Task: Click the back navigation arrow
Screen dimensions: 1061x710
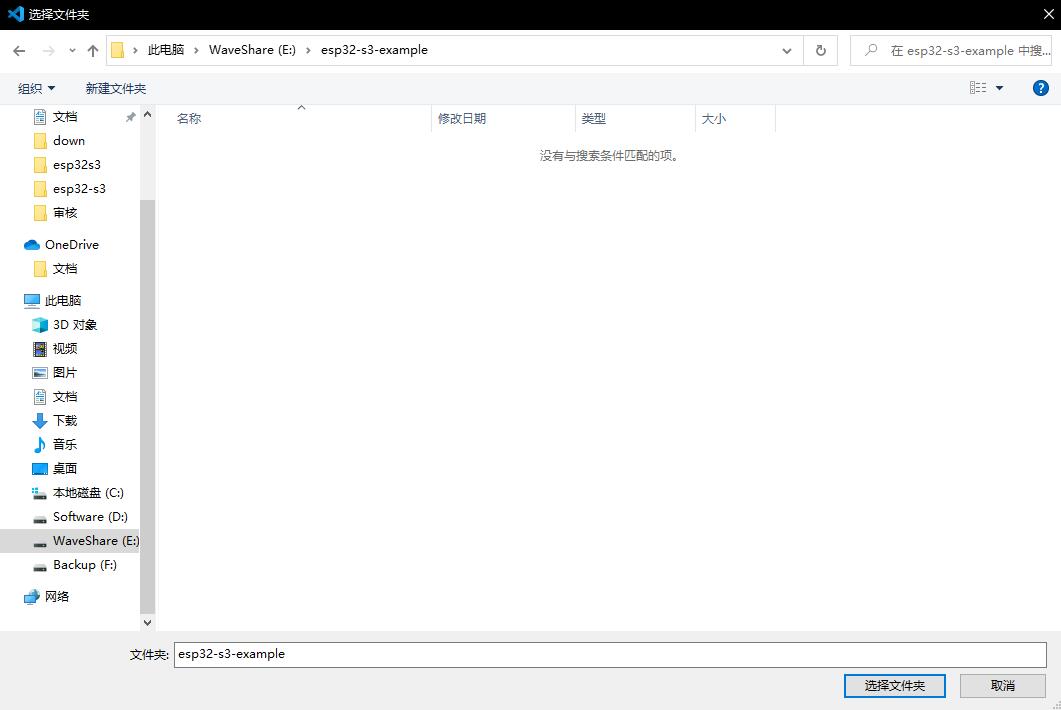Action: tap(19, 50)
